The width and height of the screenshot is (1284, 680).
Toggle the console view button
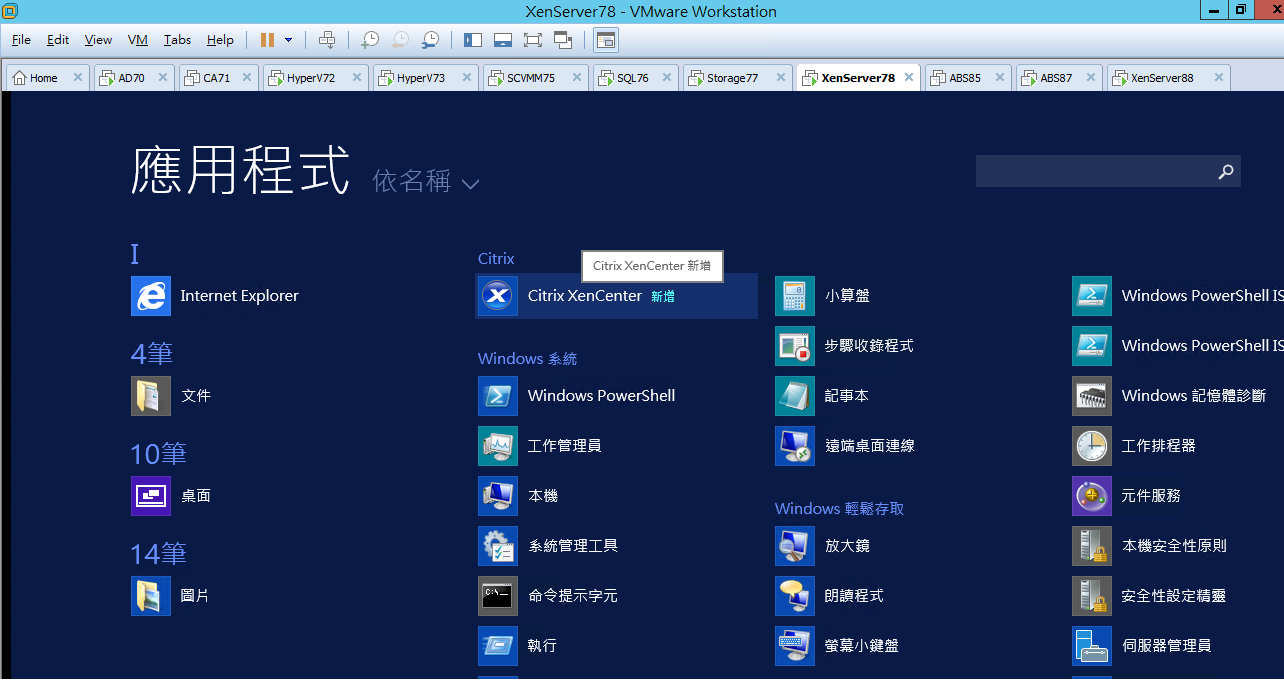coord(606,40)
